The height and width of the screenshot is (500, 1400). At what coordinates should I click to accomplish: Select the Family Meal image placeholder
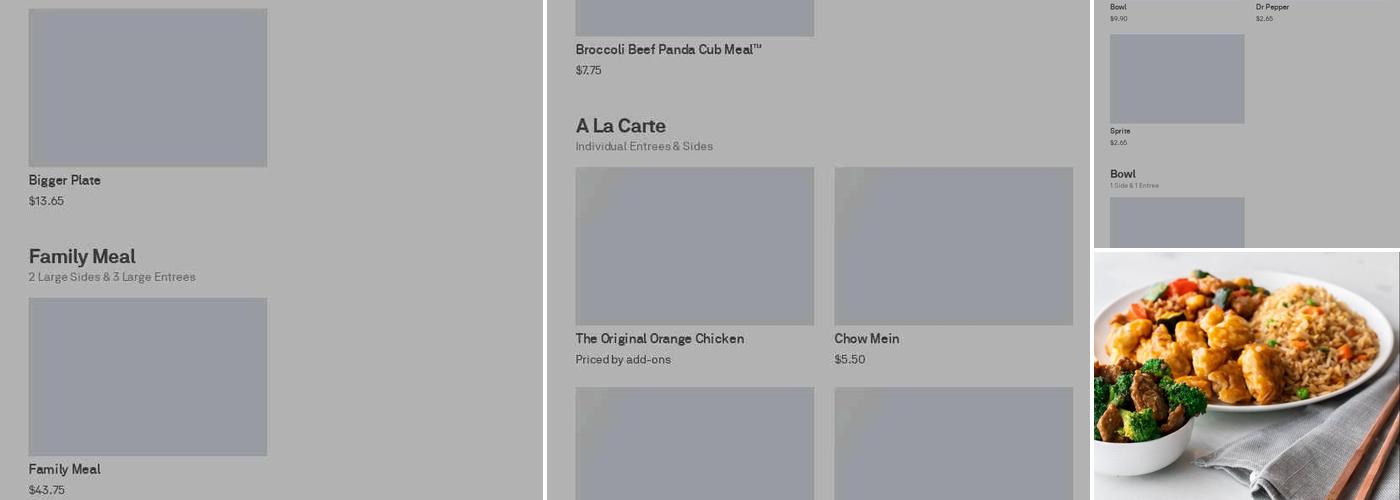pyautogui.click(x=147, y=376)
